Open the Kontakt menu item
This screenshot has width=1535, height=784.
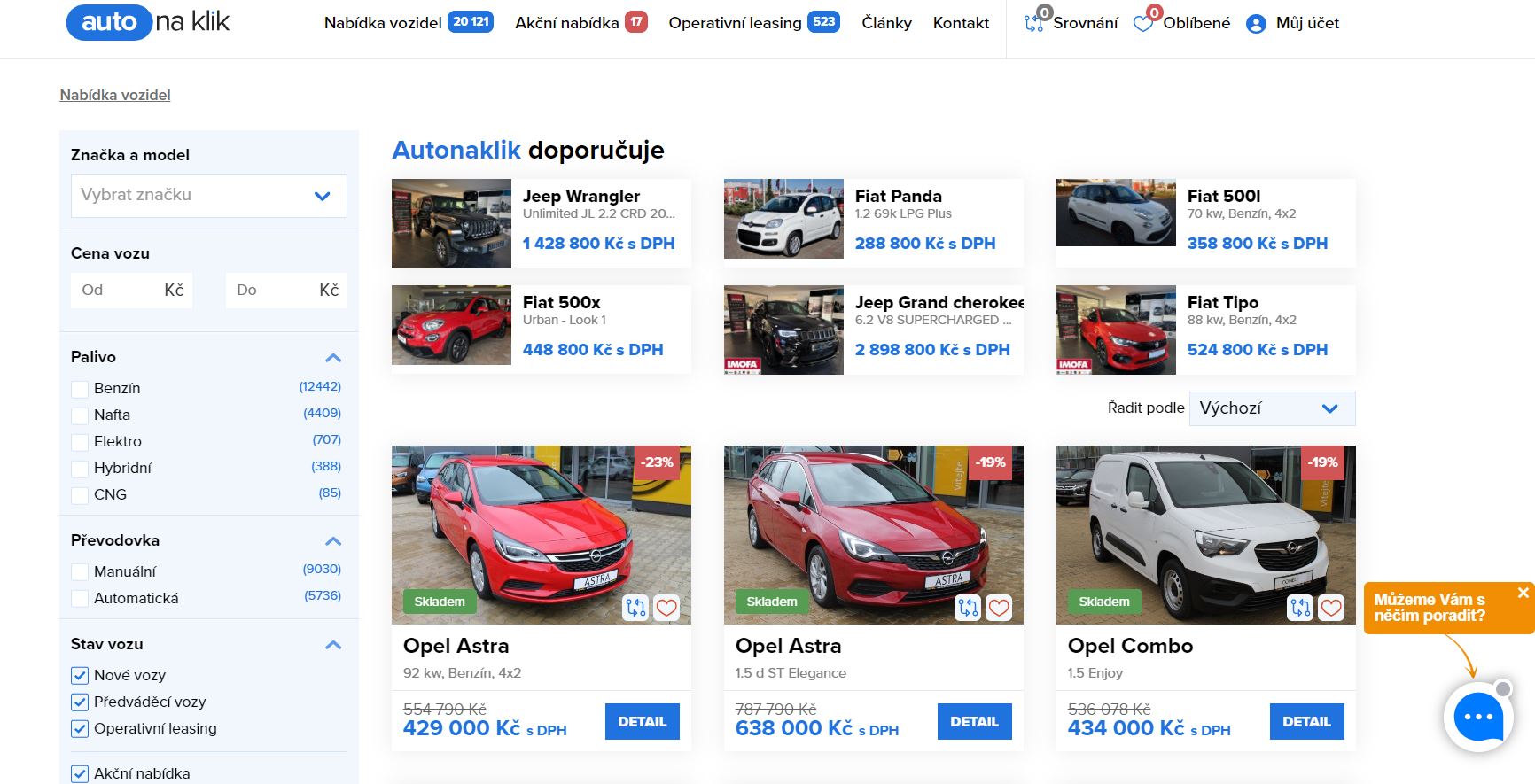click(x=961, y=23)
